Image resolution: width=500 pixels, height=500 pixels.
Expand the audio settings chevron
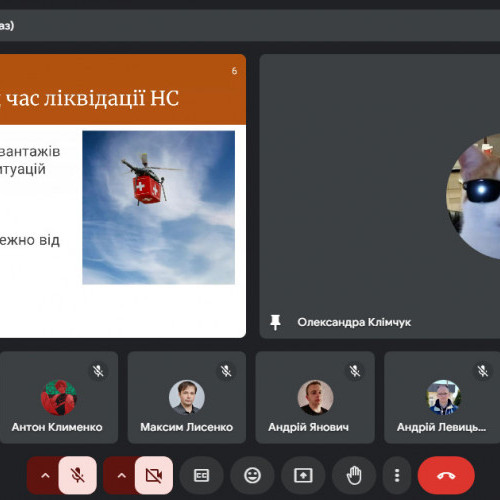(x=45, y=476)
